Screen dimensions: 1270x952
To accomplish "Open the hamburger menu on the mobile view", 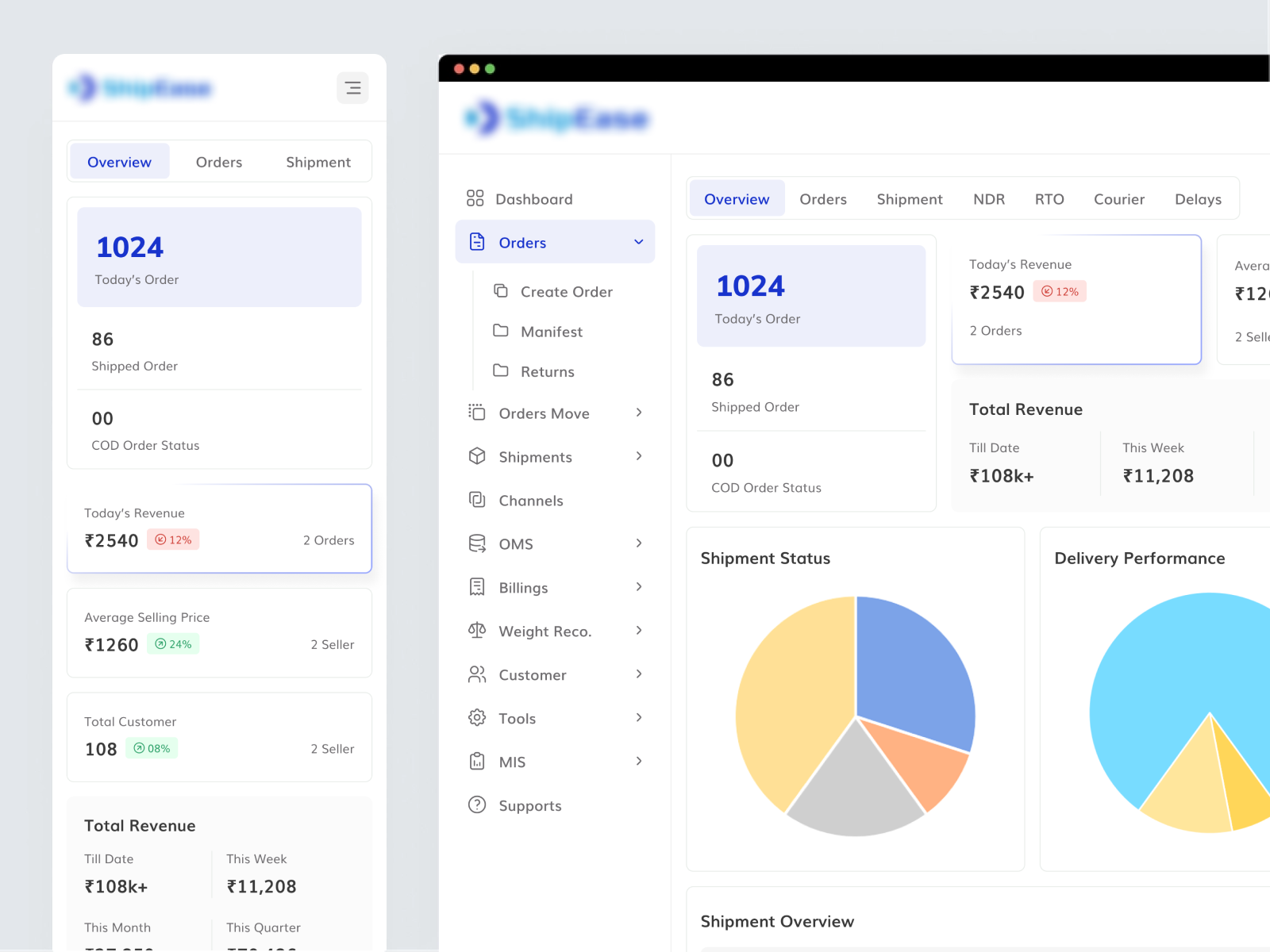I will point(352,87).
